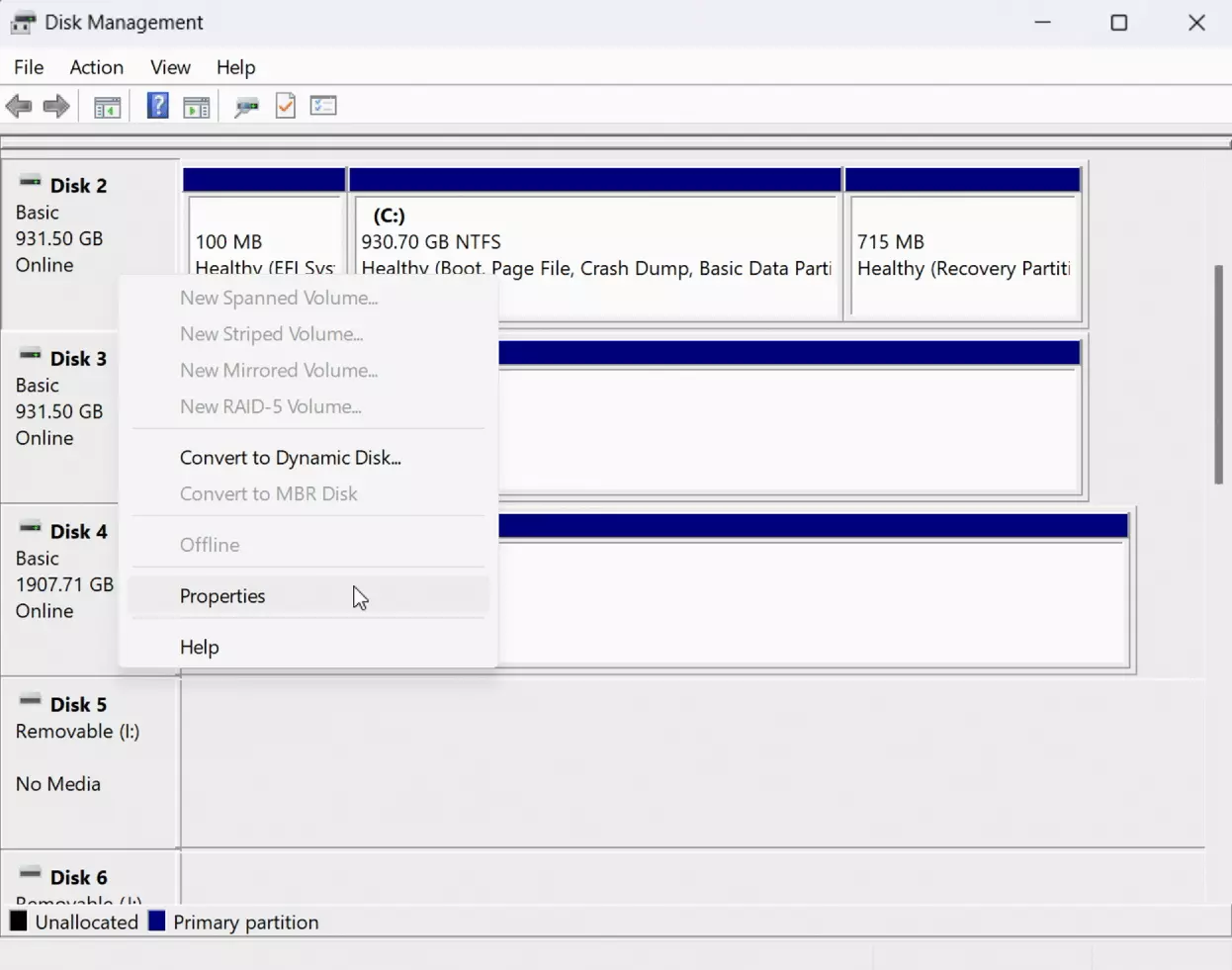Open the Help menu in menu bar

point(235,67)
